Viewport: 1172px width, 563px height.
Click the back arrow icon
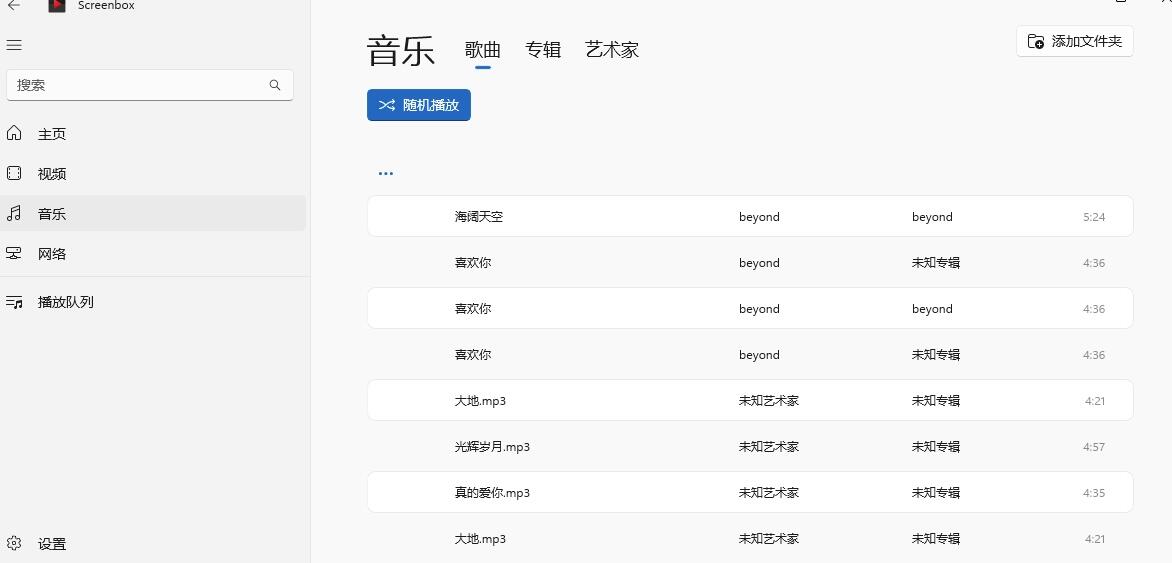pos(13,5)
